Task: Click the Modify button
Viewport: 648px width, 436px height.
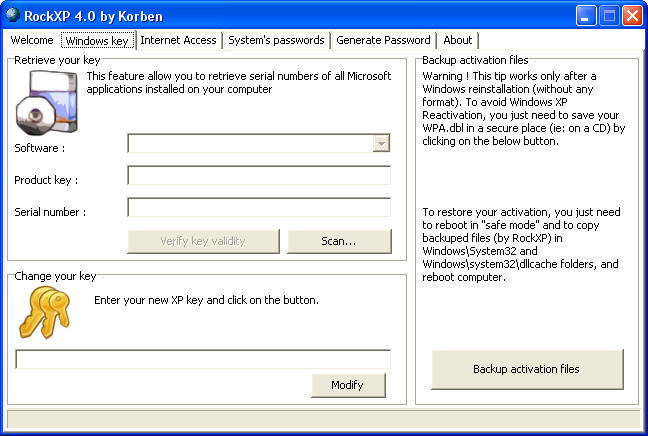Action: pyautogui.click(x=348, y=385)
